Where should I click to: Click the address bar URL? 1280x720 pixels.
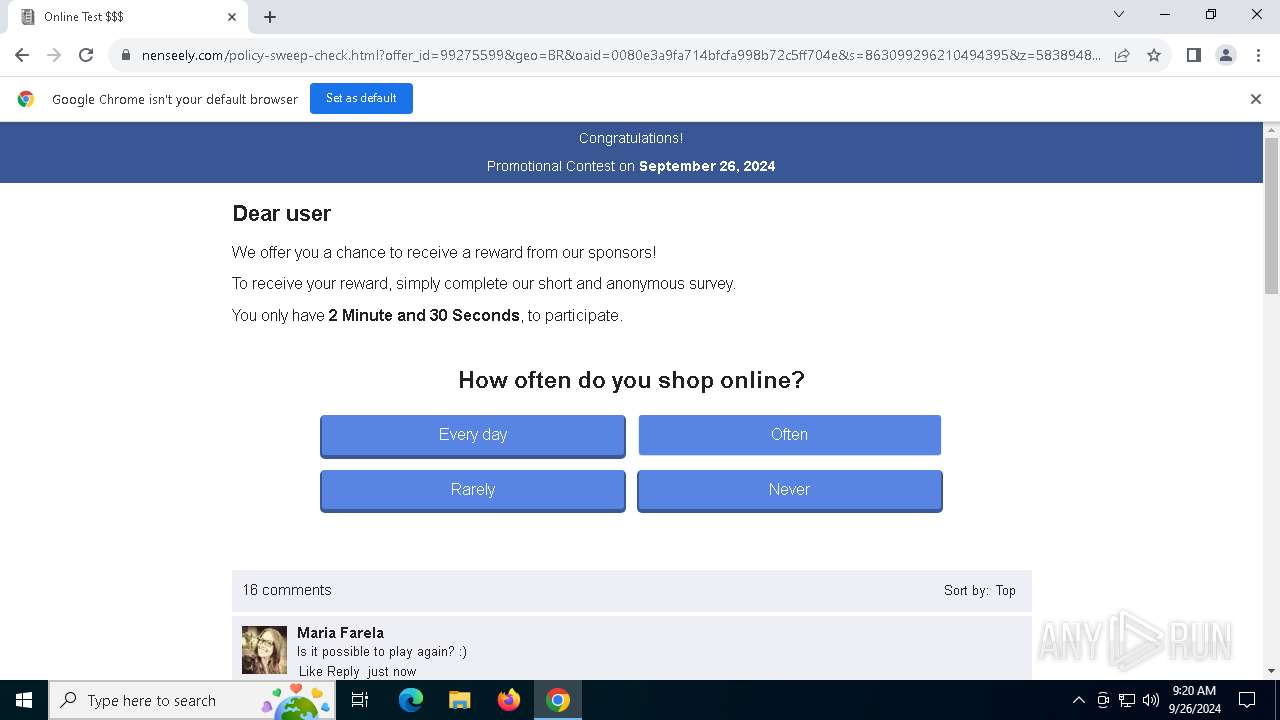point(620,55)
